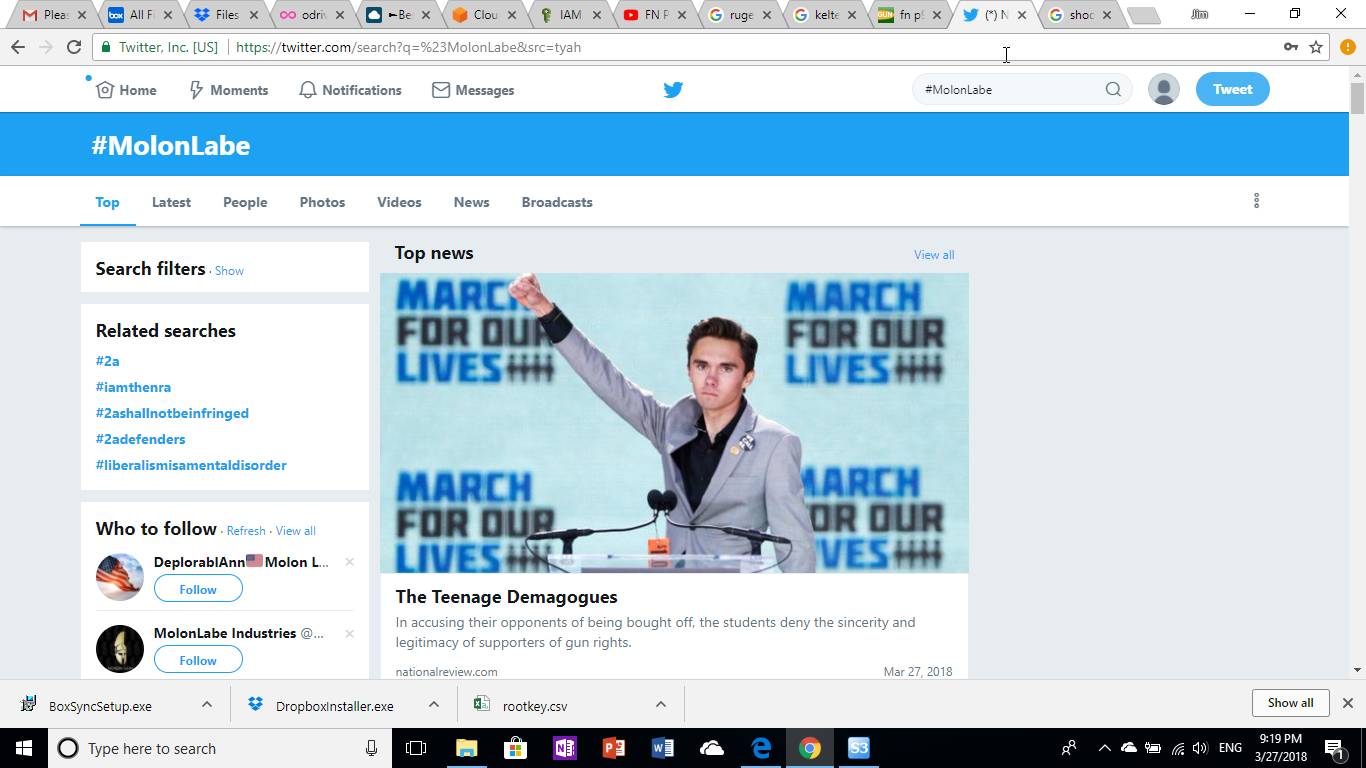The image size is (1366, 768).
Task: Open #2ashallnotbeinfringed related search
Action: pyautogui.click(x=172, y=413)
